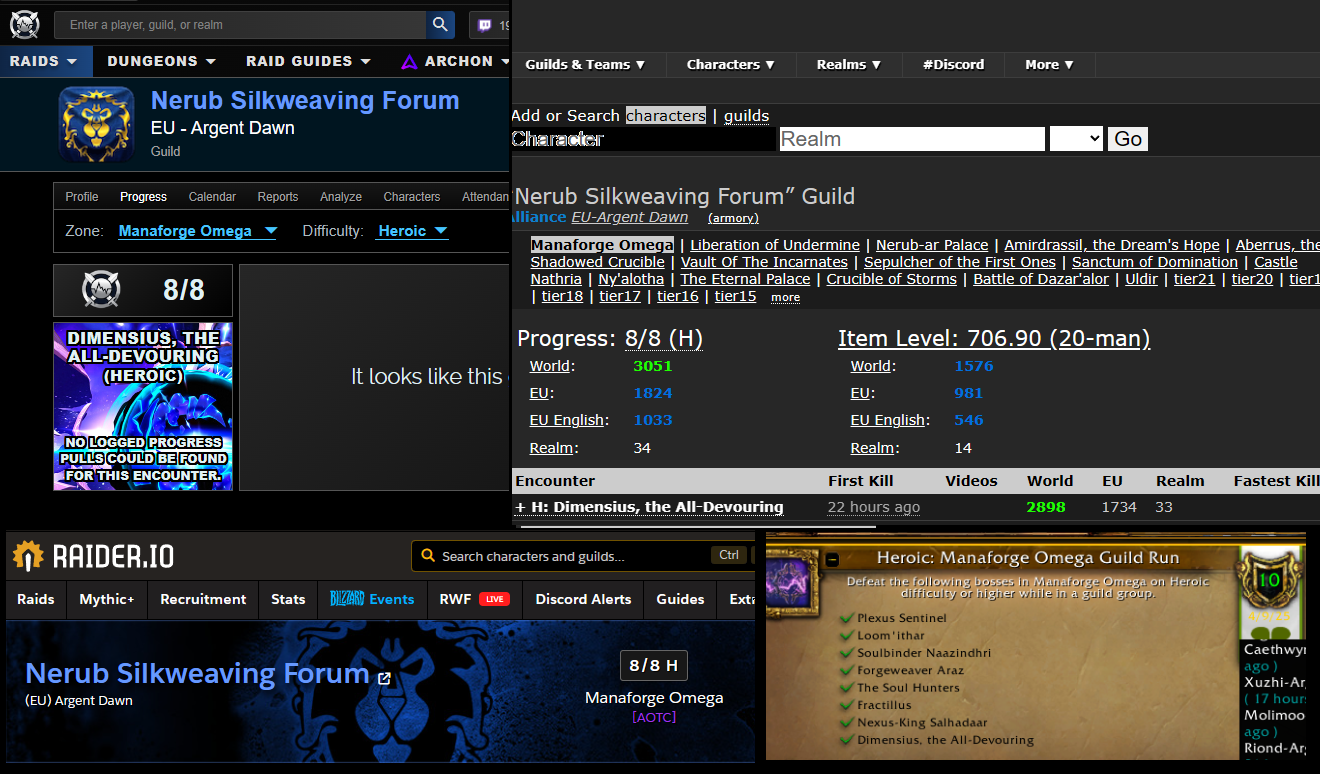The height and width of the screenshot is (774, 1320).
Task: Click the Blizzard logo in Raider.IO Events tab
Action: (347, 599)
